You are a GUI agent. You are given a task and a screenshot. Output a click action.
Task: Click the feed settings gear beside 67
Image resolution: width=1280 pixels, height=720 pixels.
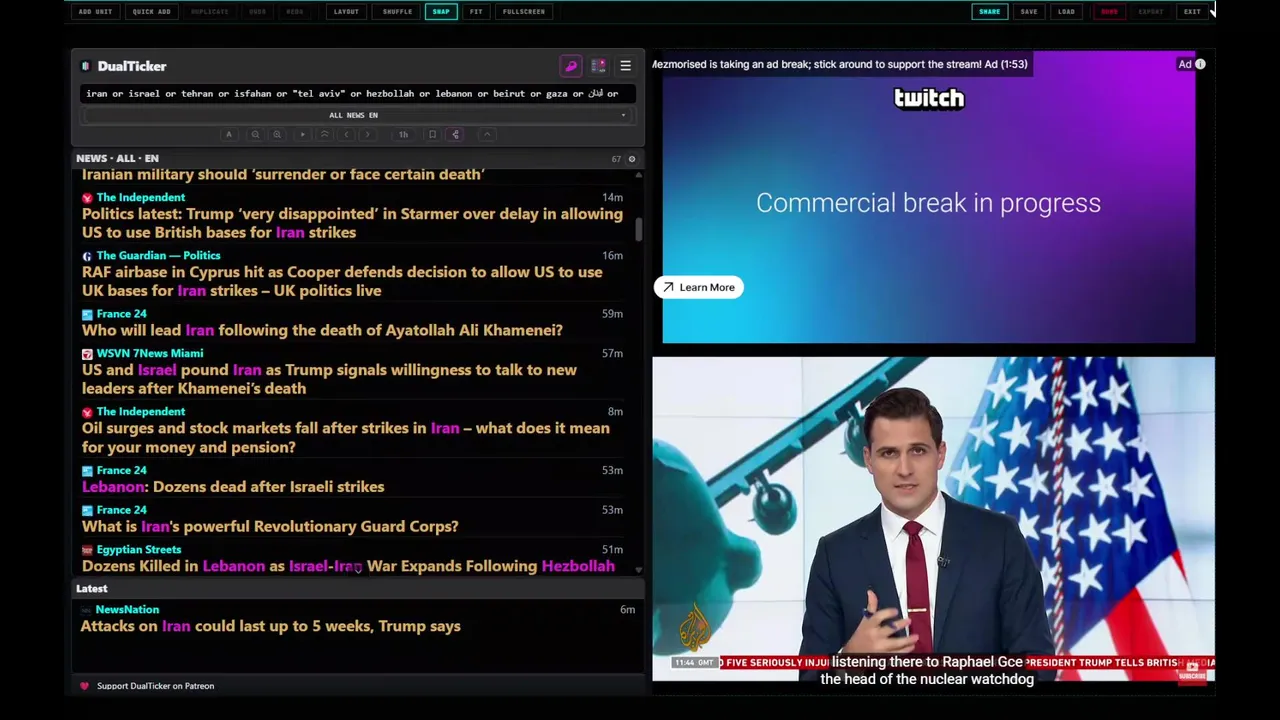[631, 159]
